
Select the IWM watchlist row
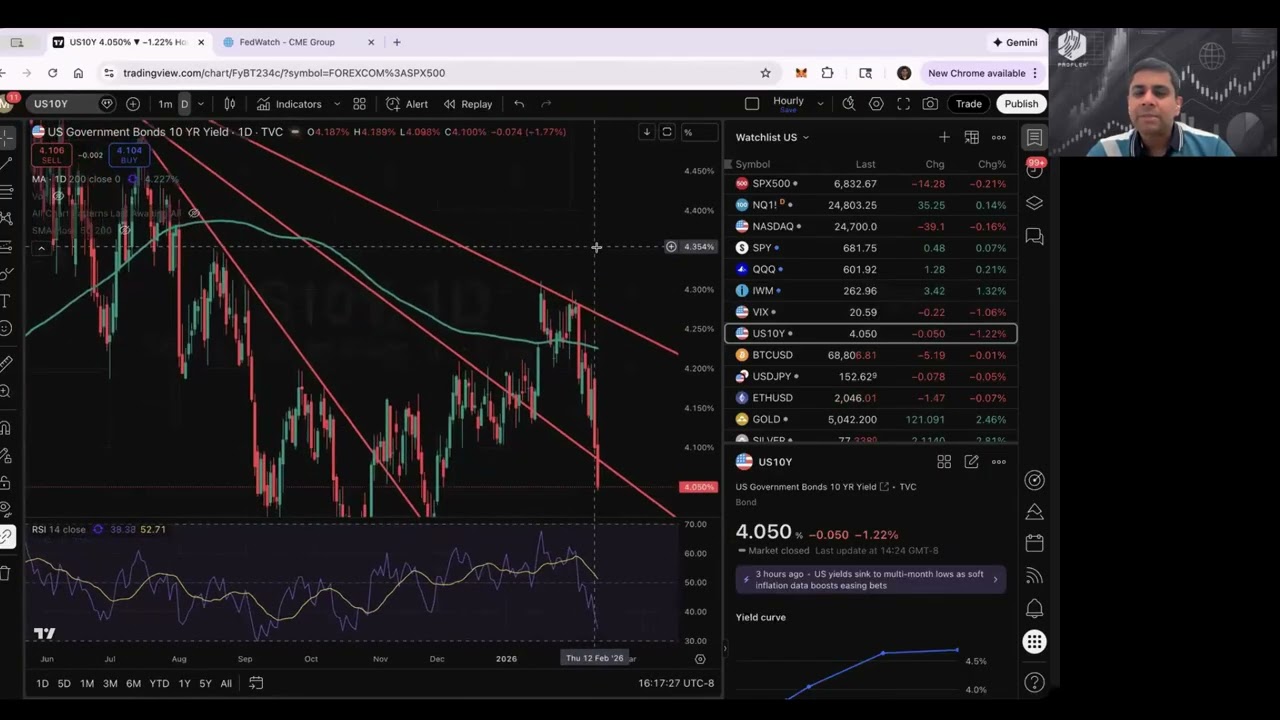[871, 291]
